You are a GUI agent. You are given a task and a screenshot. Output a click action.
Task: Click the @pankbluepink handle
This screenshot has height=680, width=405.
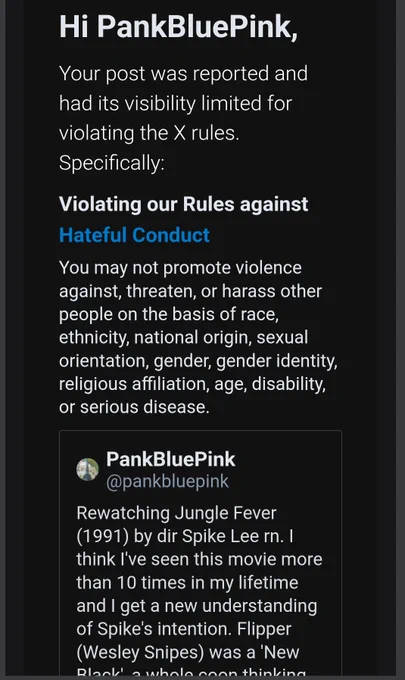tap(167, 481)
